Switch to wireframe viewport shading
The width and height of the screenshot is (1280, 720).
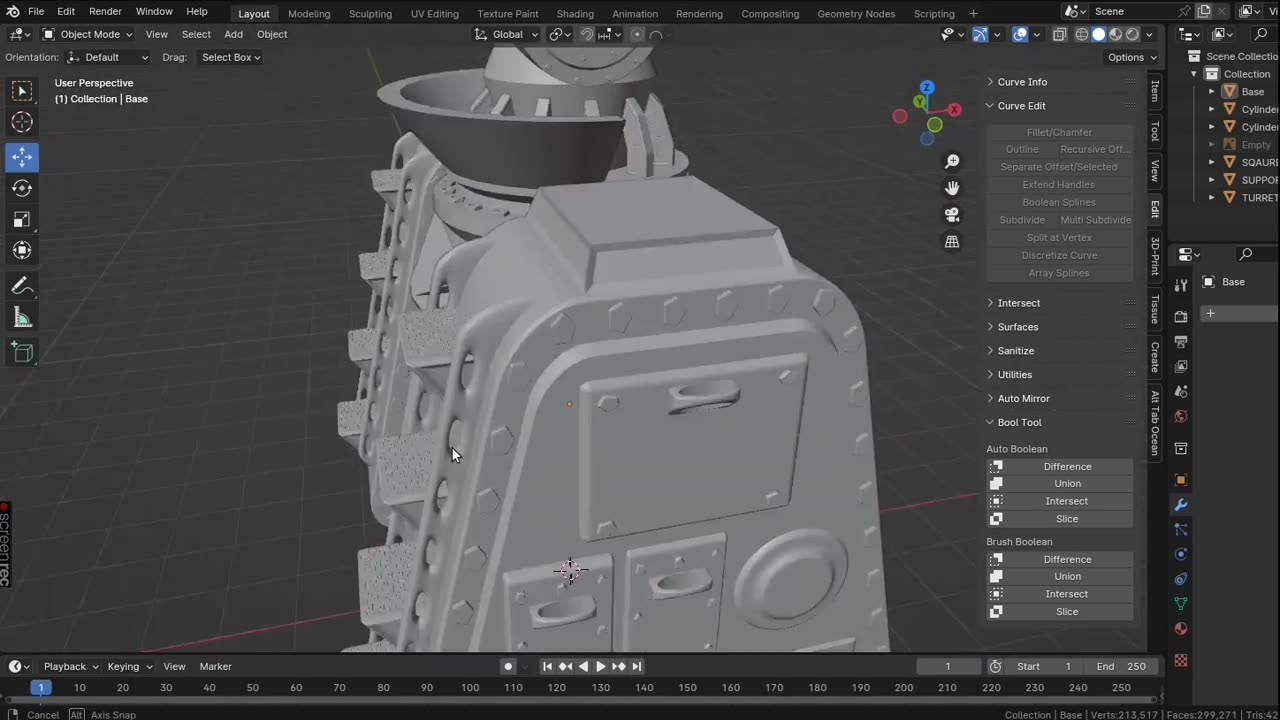pos(1082,34)
